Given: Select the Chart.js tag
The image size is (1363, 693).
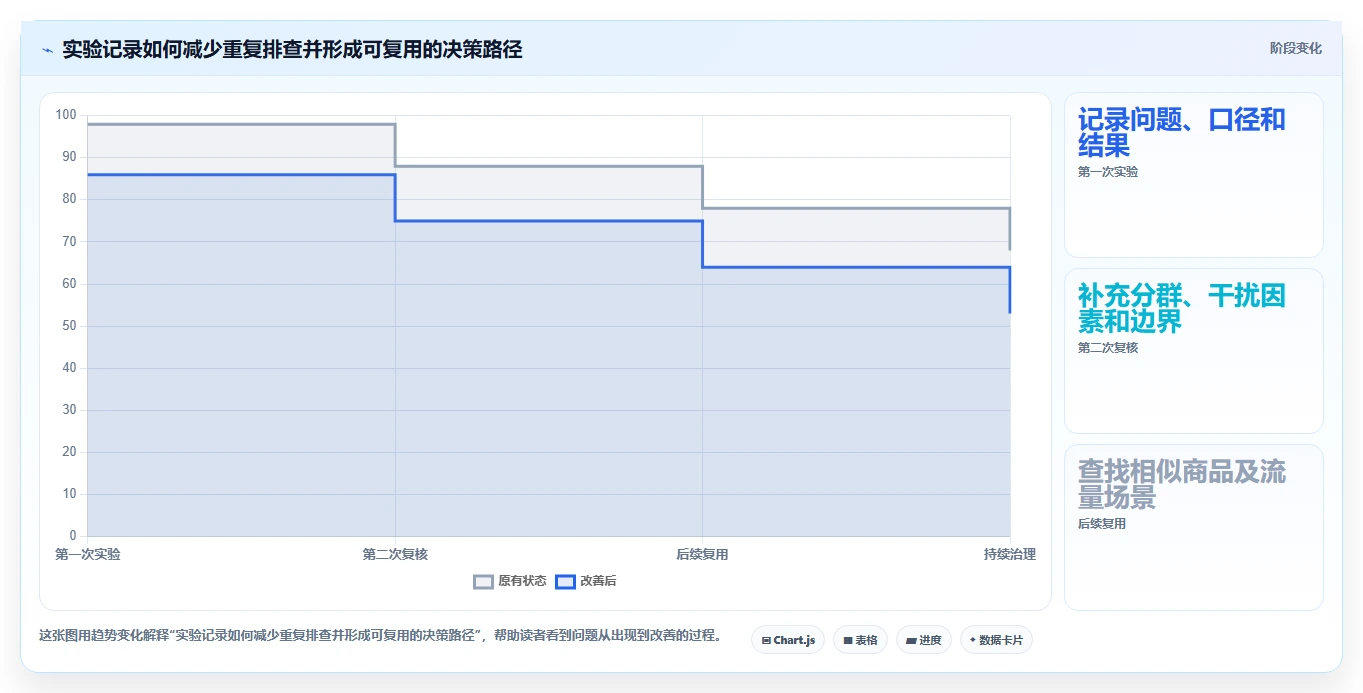Looking at the screenshot, I should point(788,640).
